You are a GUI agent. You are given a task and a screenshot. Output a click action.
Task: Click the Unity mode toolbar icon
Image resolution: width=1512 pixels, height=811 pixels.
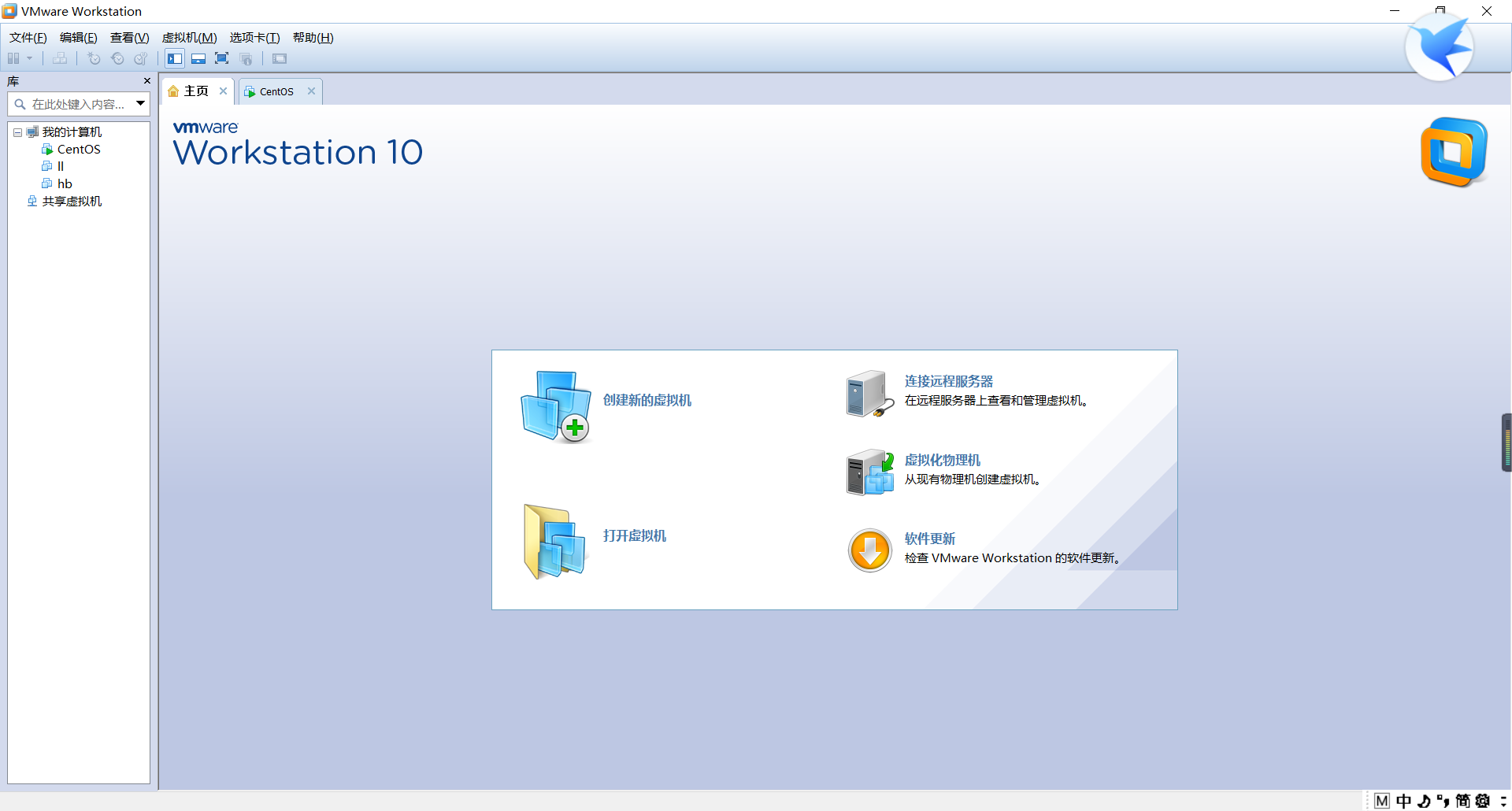246,58
